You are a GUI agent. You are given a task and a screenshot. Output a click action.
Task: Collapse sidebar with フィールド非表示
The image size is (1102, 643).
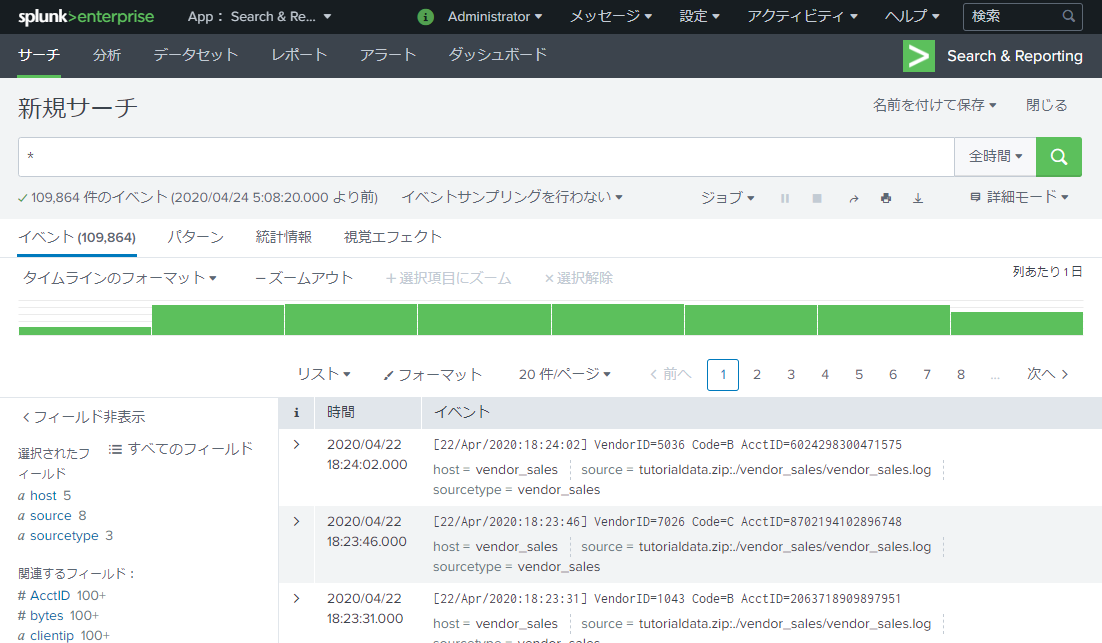tap(84, 417)
